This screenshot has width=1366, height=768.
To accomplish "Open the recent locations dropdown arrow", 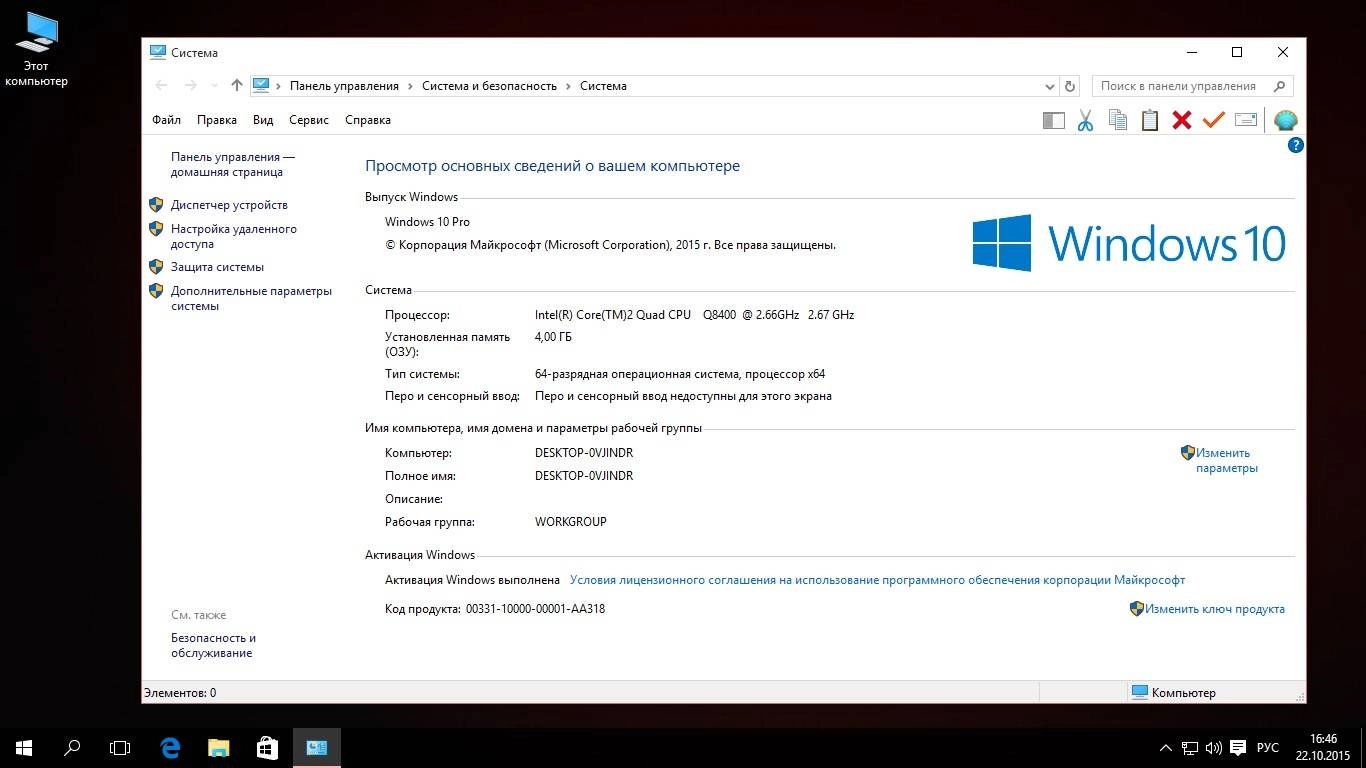I will 214,86.
